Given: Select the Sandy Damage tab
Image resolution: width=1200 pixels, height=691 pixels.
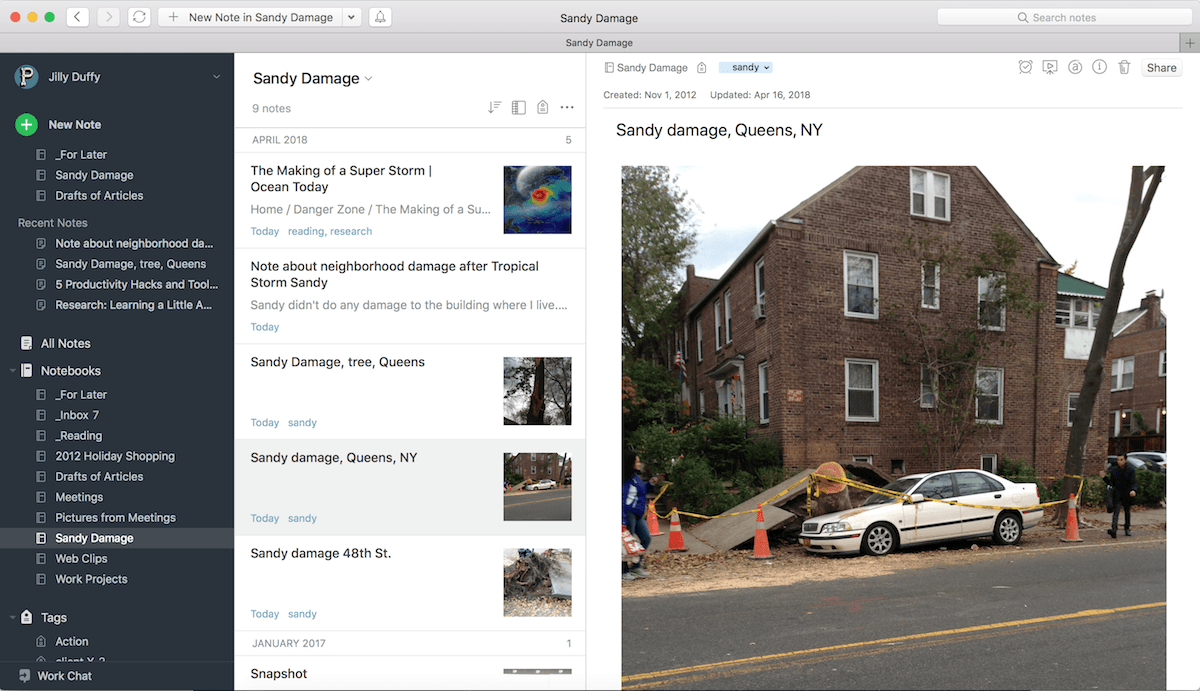Looking at the screenshot, I should (x=599, y=43).
